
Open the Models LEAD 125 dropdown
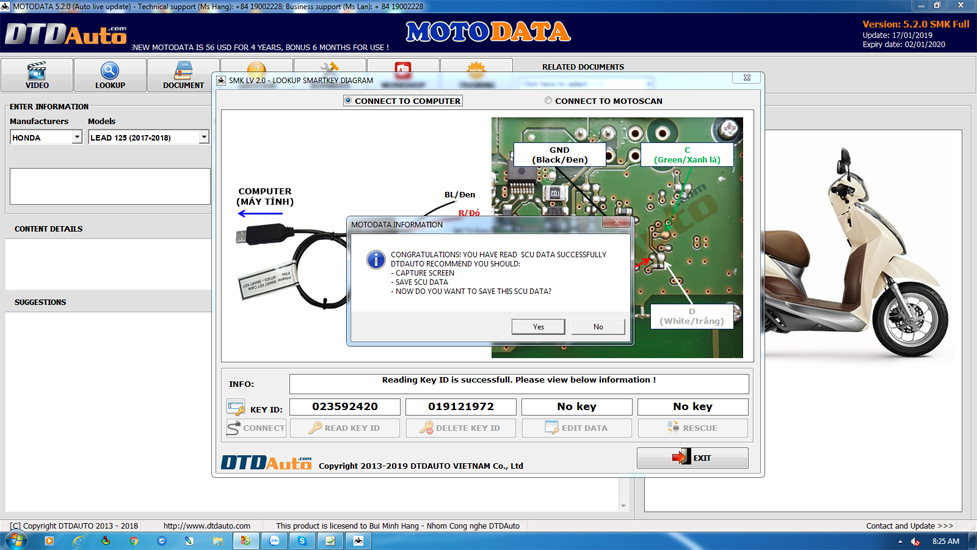[204, 137]
